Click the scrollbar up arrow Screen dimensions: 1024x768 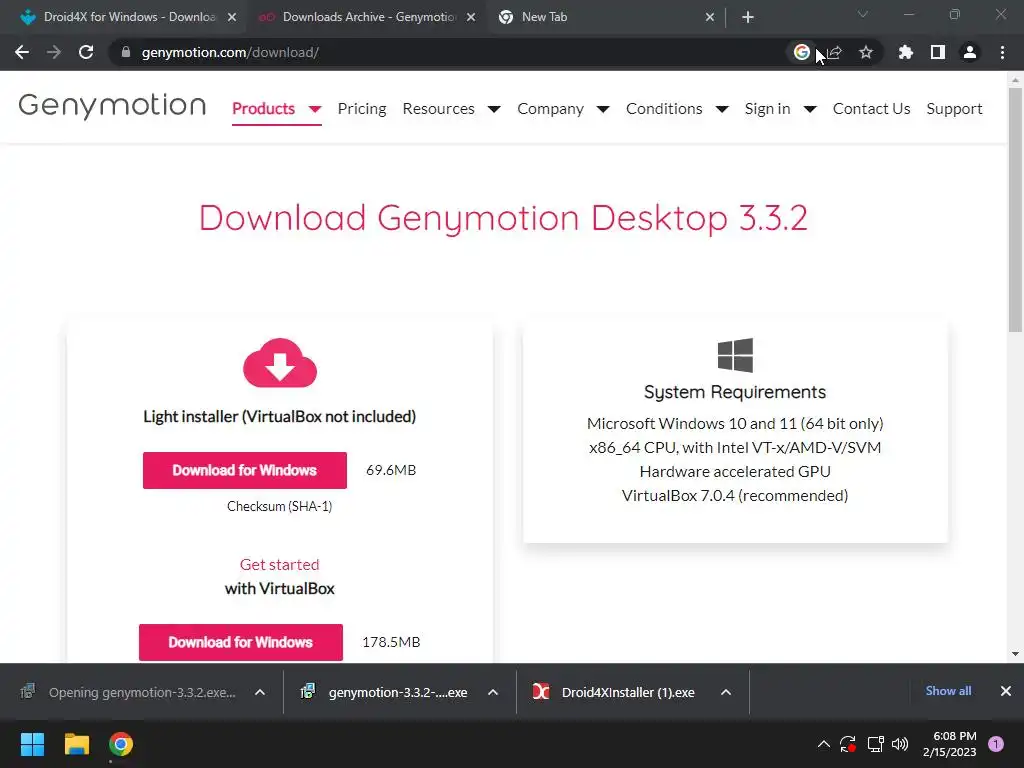click(1015, 80)
